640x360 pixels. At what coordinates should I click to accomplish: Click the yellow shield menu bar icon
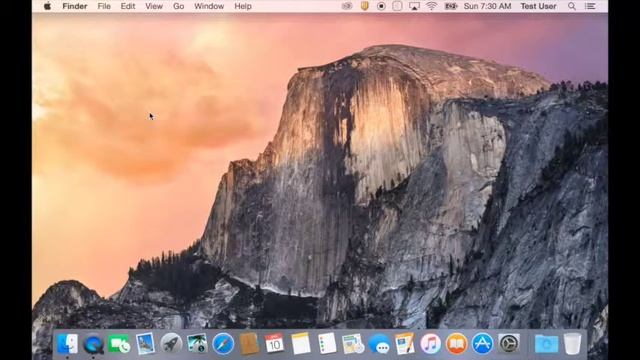(x=364, y=6)
